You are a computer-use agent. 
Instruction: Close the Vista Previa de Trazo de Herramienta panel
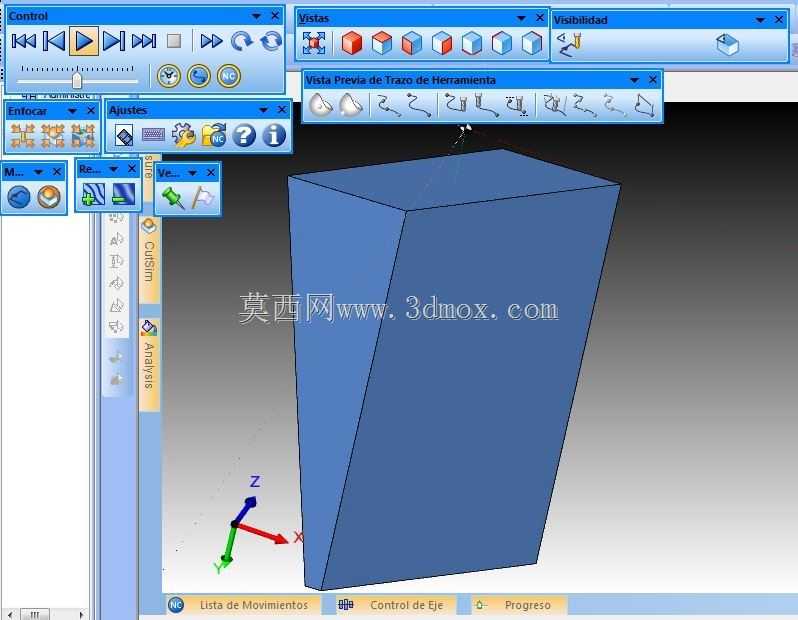[653, 80]
